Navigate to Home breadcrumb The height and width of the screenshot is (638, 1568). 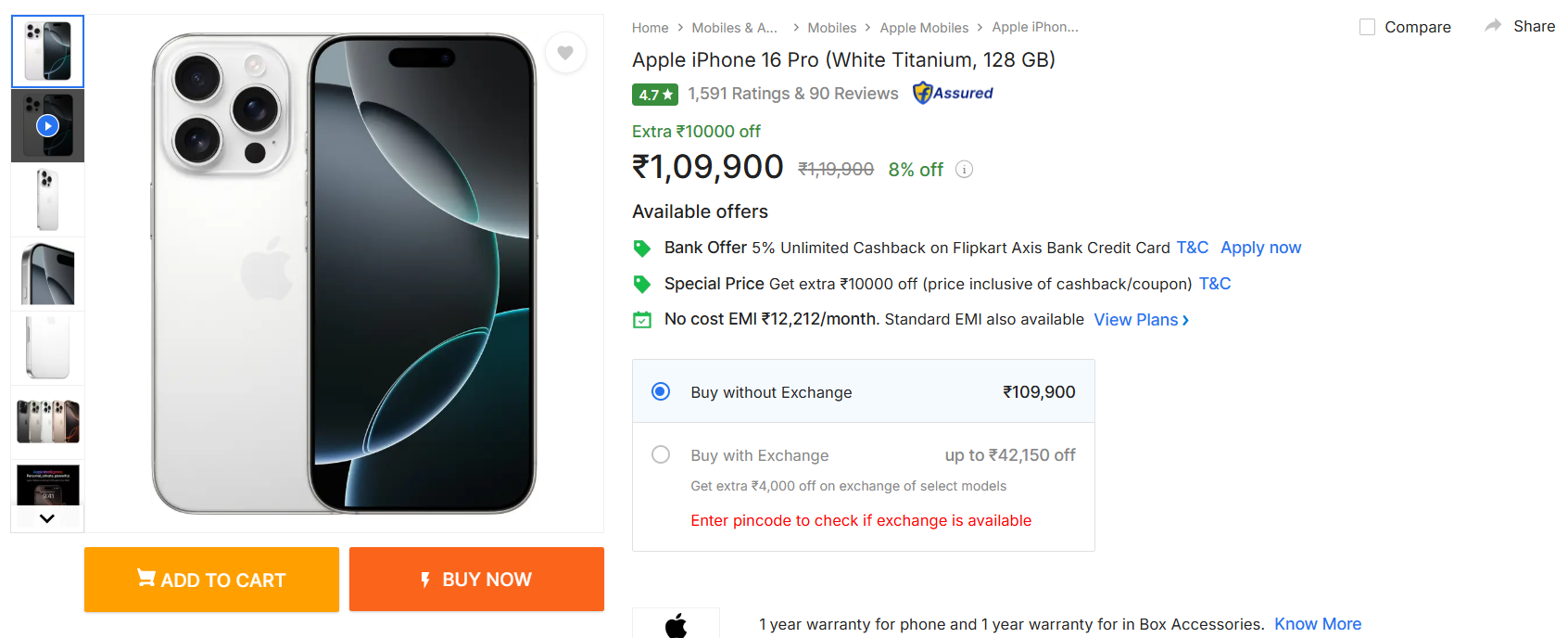[650, 28]
